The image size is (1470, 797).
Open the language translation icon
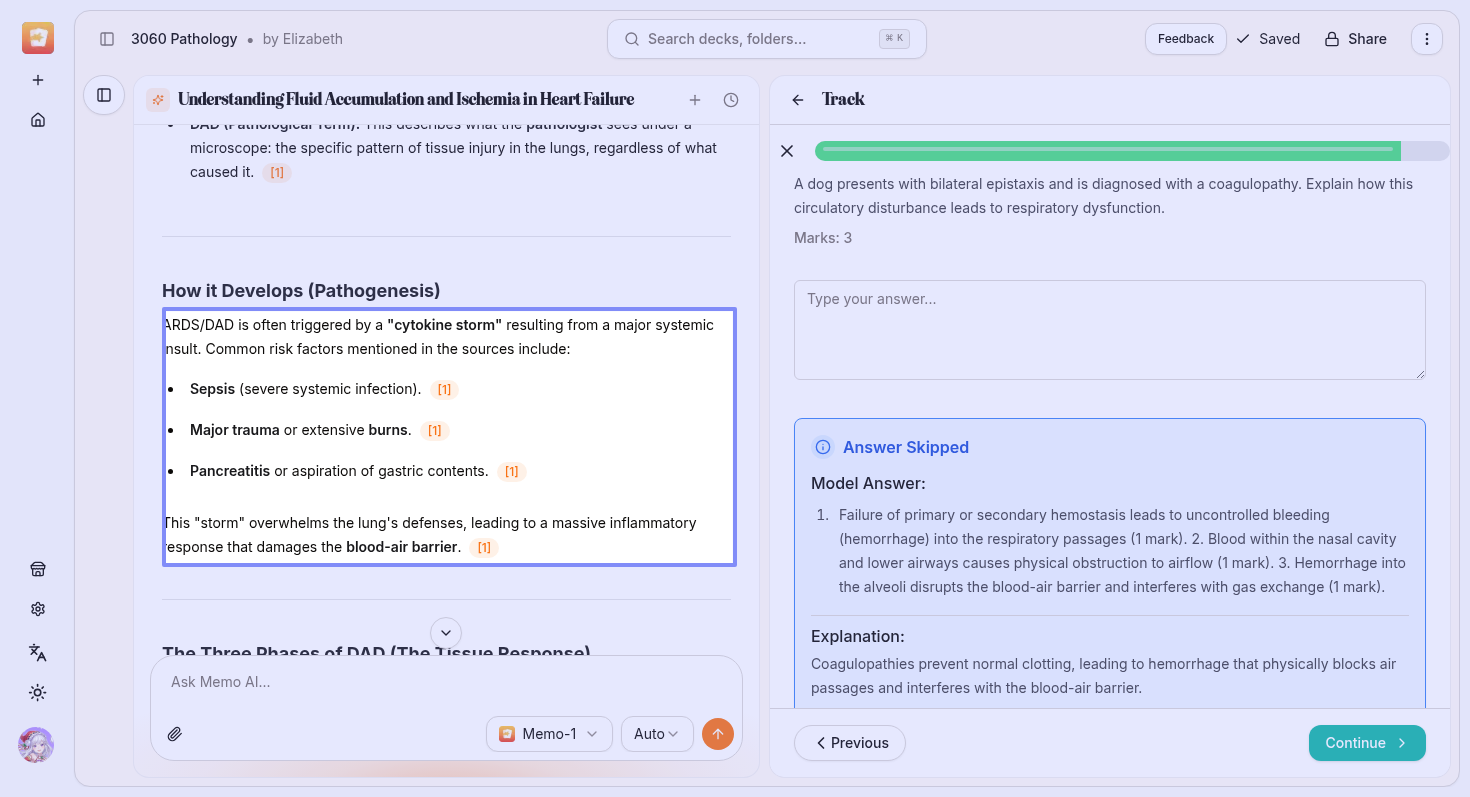click(x=38, y=652)
